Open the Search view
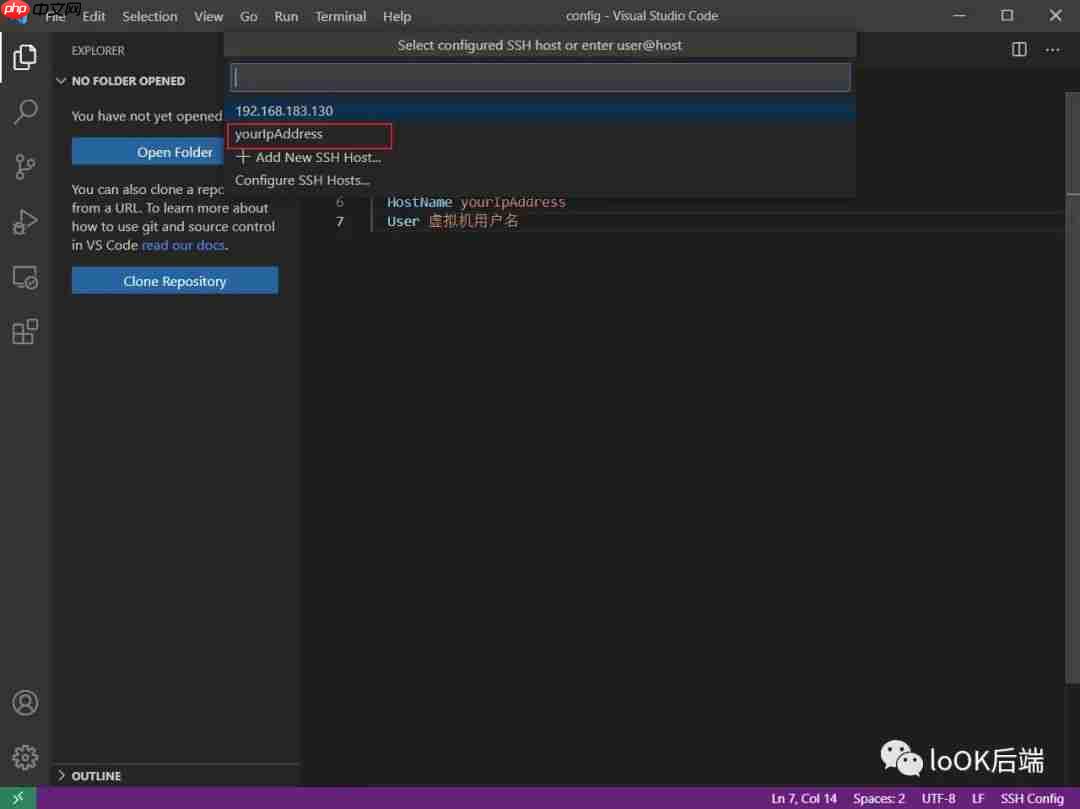This screenshot has width=1080, height=809. (24, 111)
